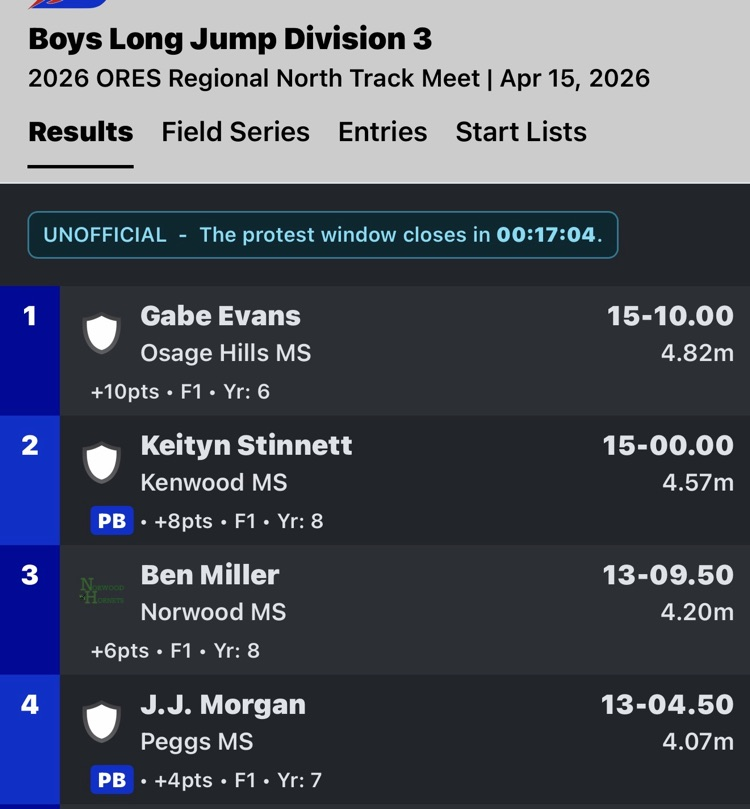This screenshot has height=809, width=750.
Task: Tap the Boys Long Jump Division 3 title
Action: coord(230,39)
